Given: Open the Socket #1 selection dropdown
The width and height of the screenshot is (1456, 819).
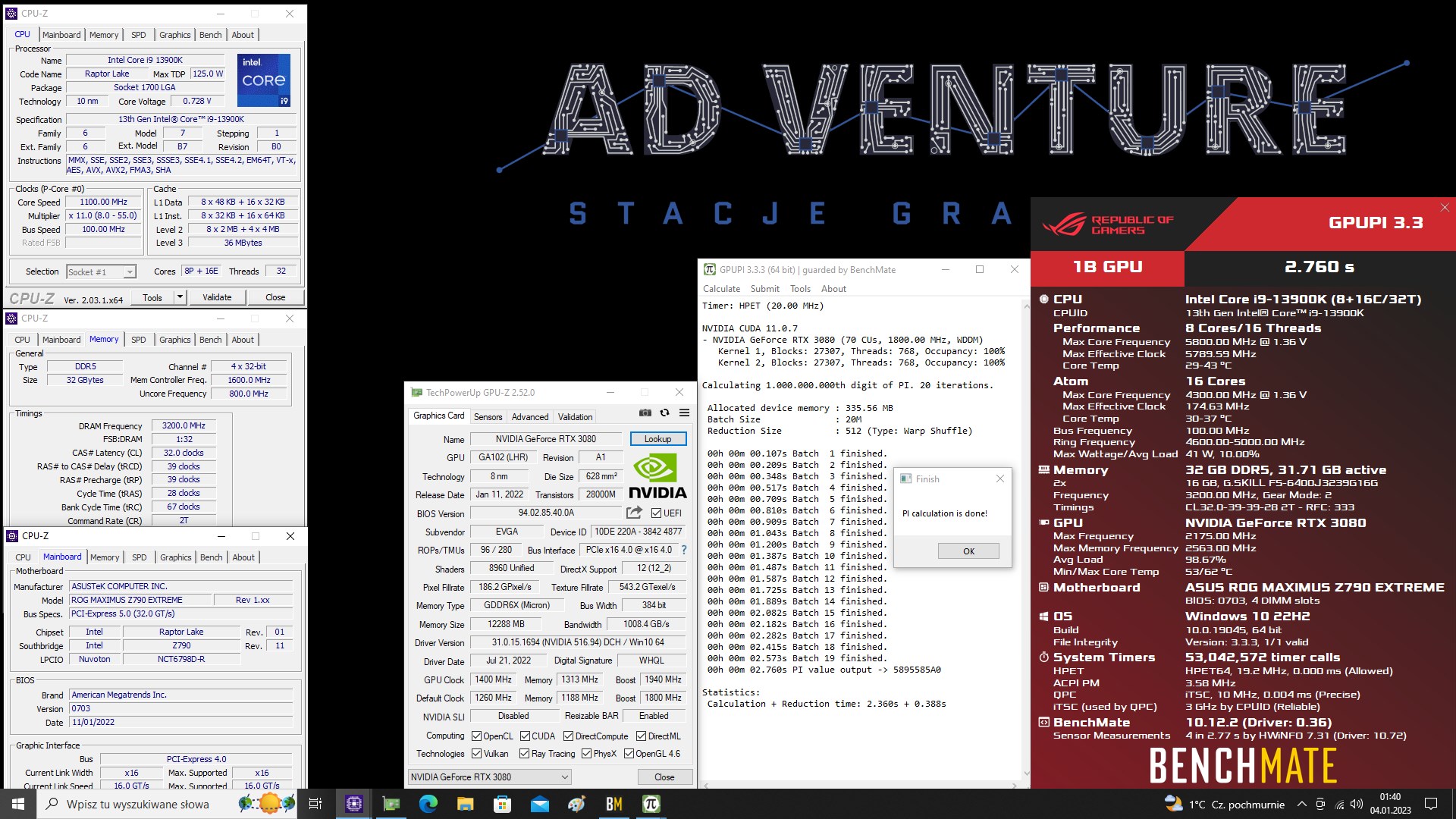Looking at the screenshot, I should coord(101,272).
